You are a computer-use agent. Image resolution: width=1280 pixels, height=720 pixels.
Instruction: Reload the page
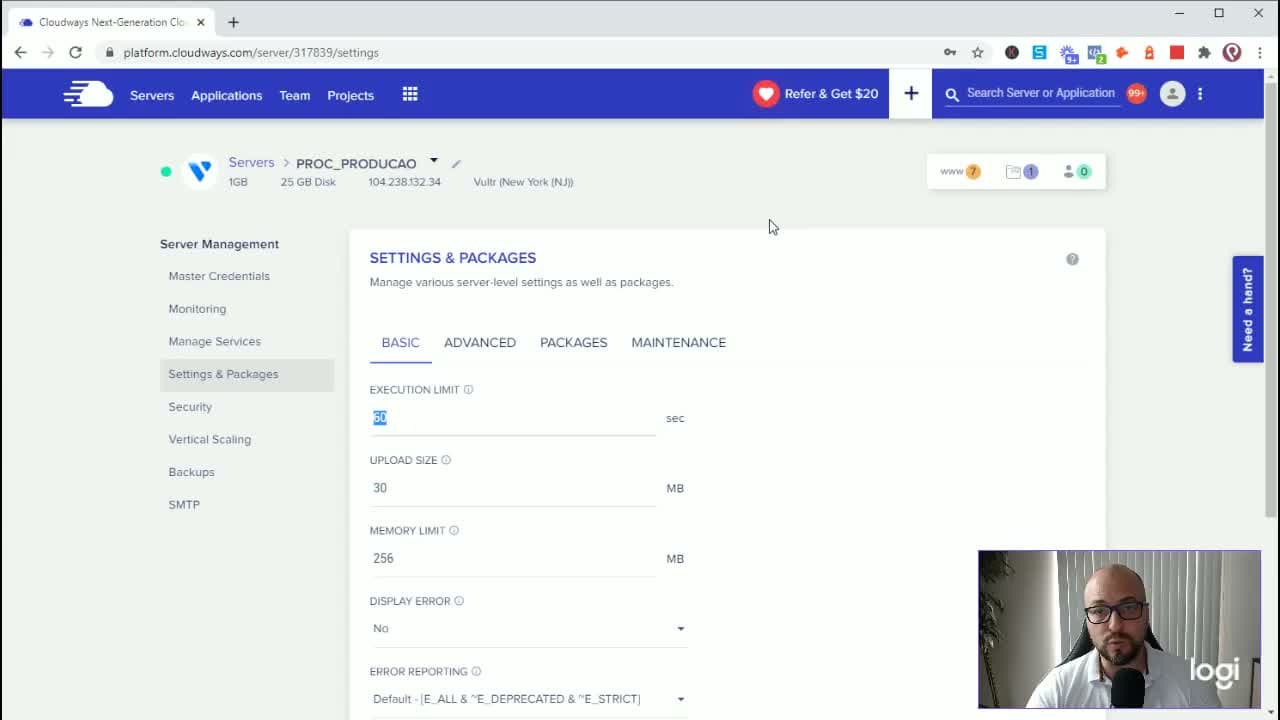(75, 52)
